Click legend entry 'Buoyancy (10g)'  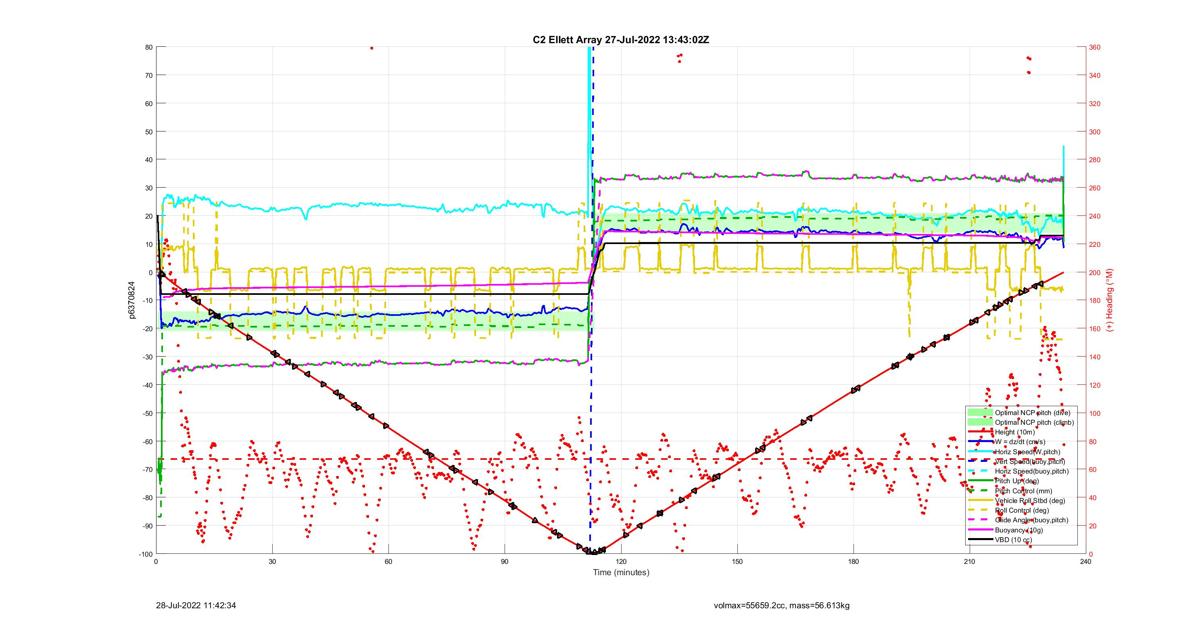1019,530
